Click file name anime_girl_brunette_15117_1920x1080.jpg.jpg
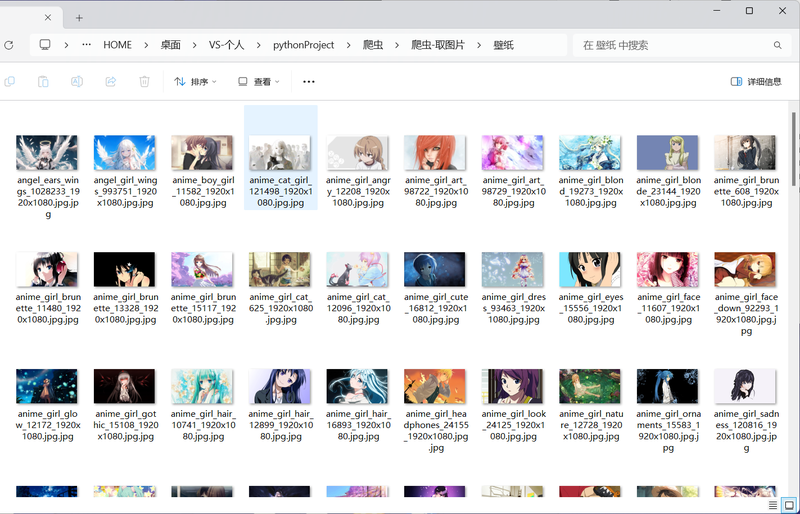800x514 pixels. coord(203,308)
